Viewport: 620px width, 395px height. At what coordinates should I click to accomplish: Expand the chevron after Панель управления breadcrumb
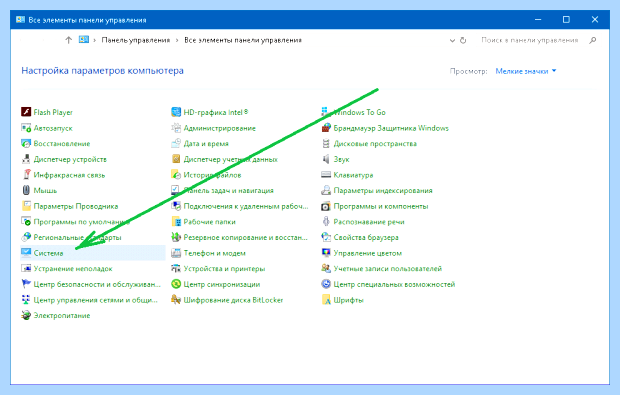coord(177,40)
